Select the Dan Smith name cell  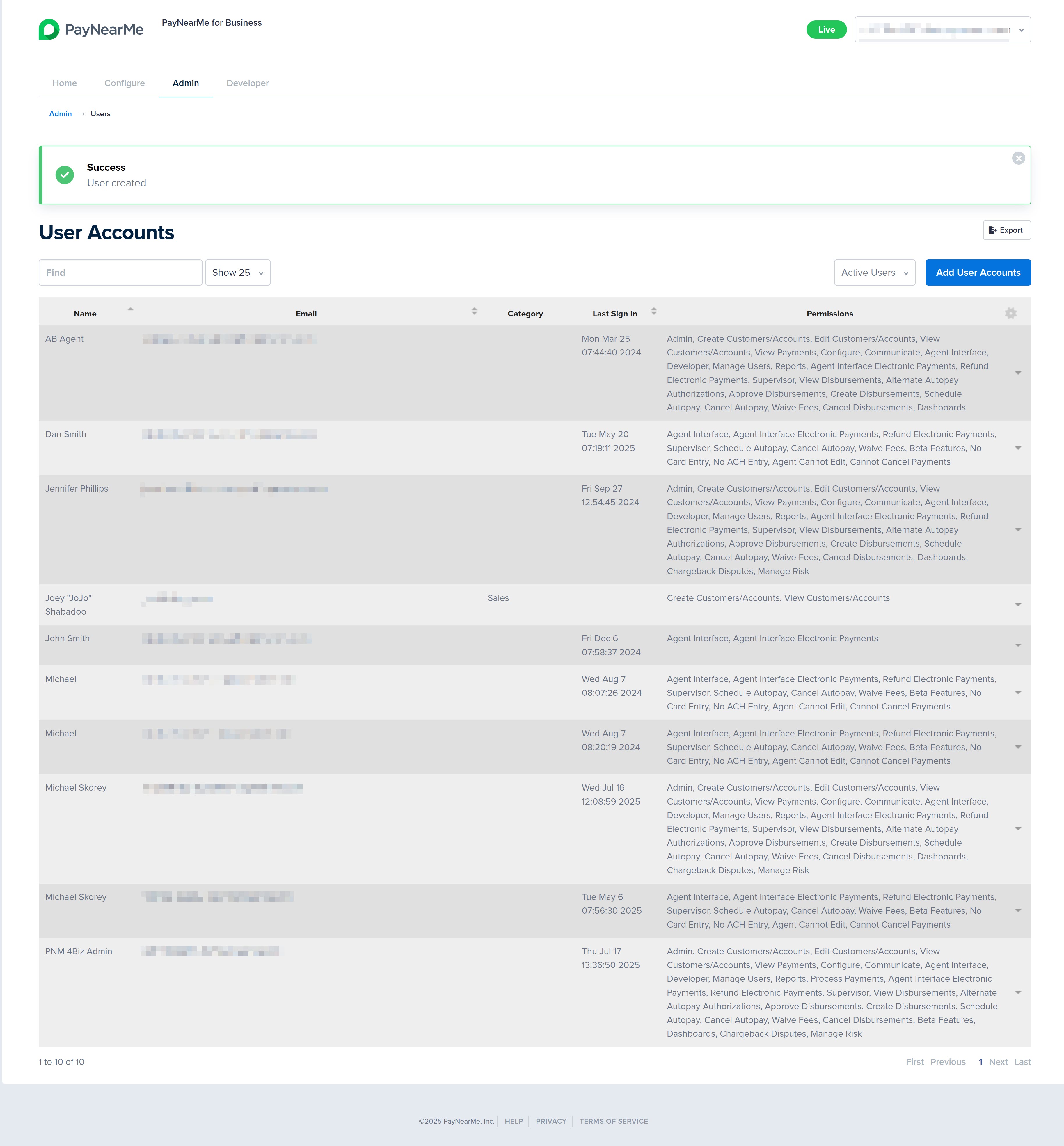pos(66,435)
